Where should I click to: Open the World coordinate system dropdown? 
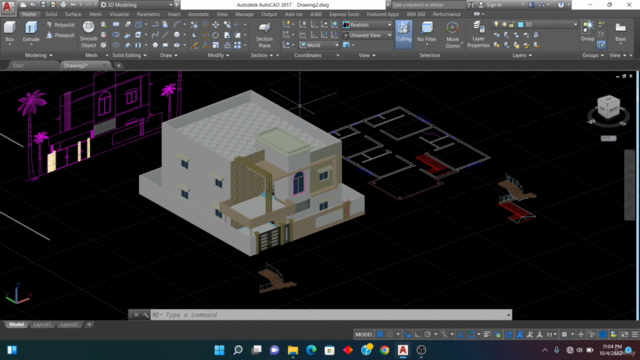point(319,45)
